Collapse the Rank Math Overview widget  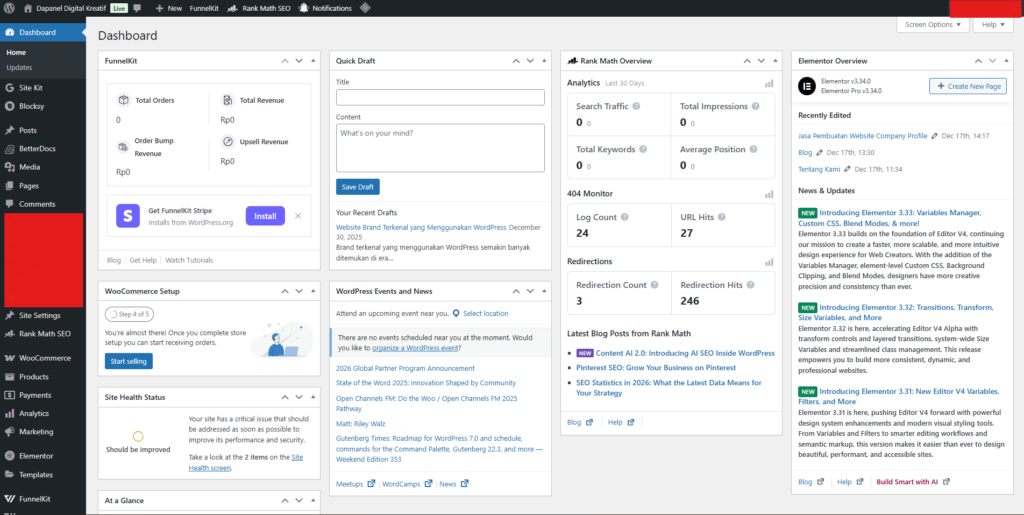tap(775, 61)
